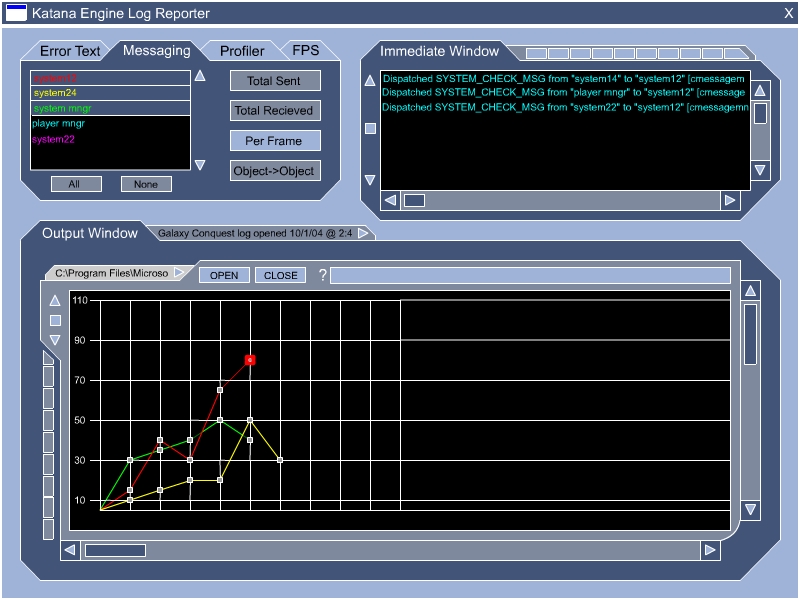This screenshot has width=800, height=600.
Task: Open the Messaging tab
Action: [156, 51]
